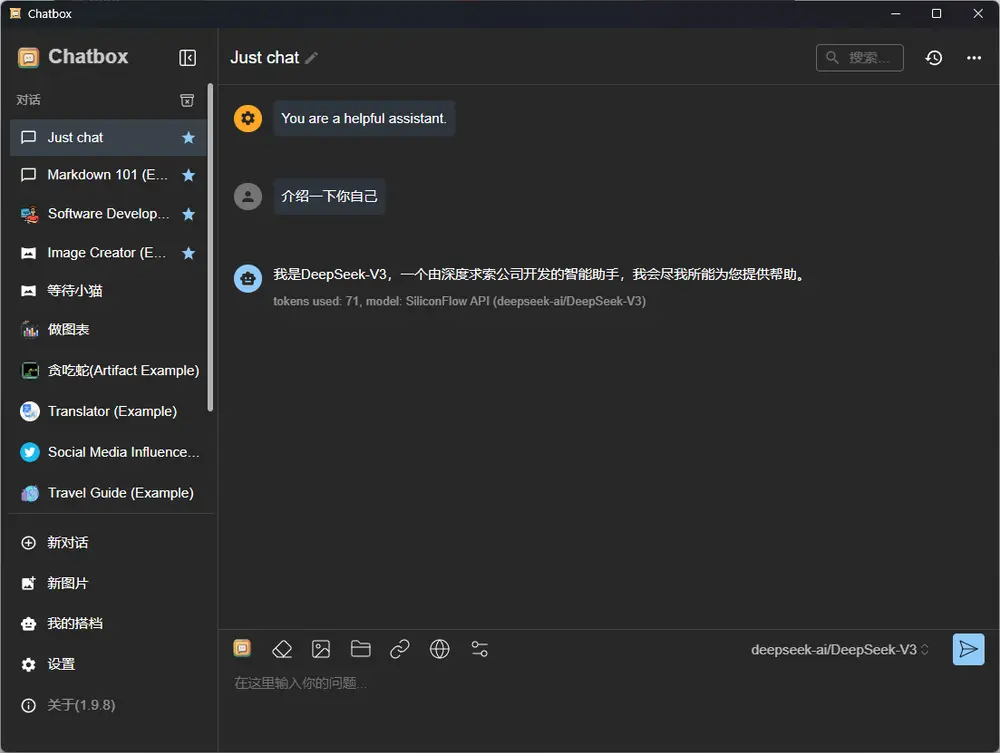Attach an image with the image icon

(321, 649)
